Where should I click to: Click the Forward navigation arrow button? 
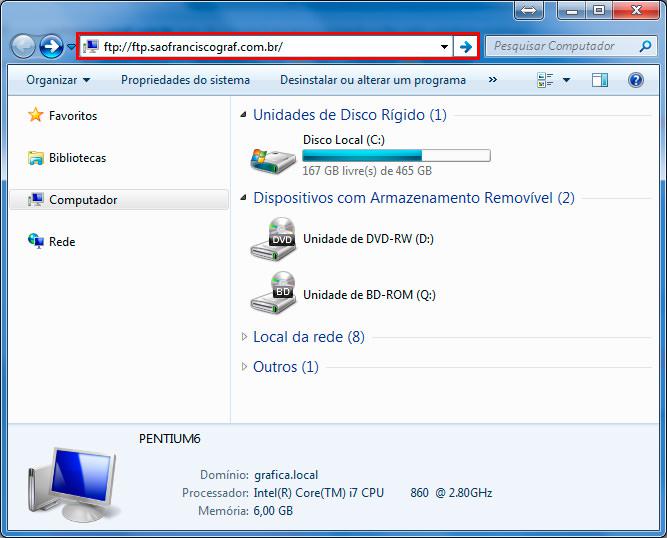click(x=51, y=46)
